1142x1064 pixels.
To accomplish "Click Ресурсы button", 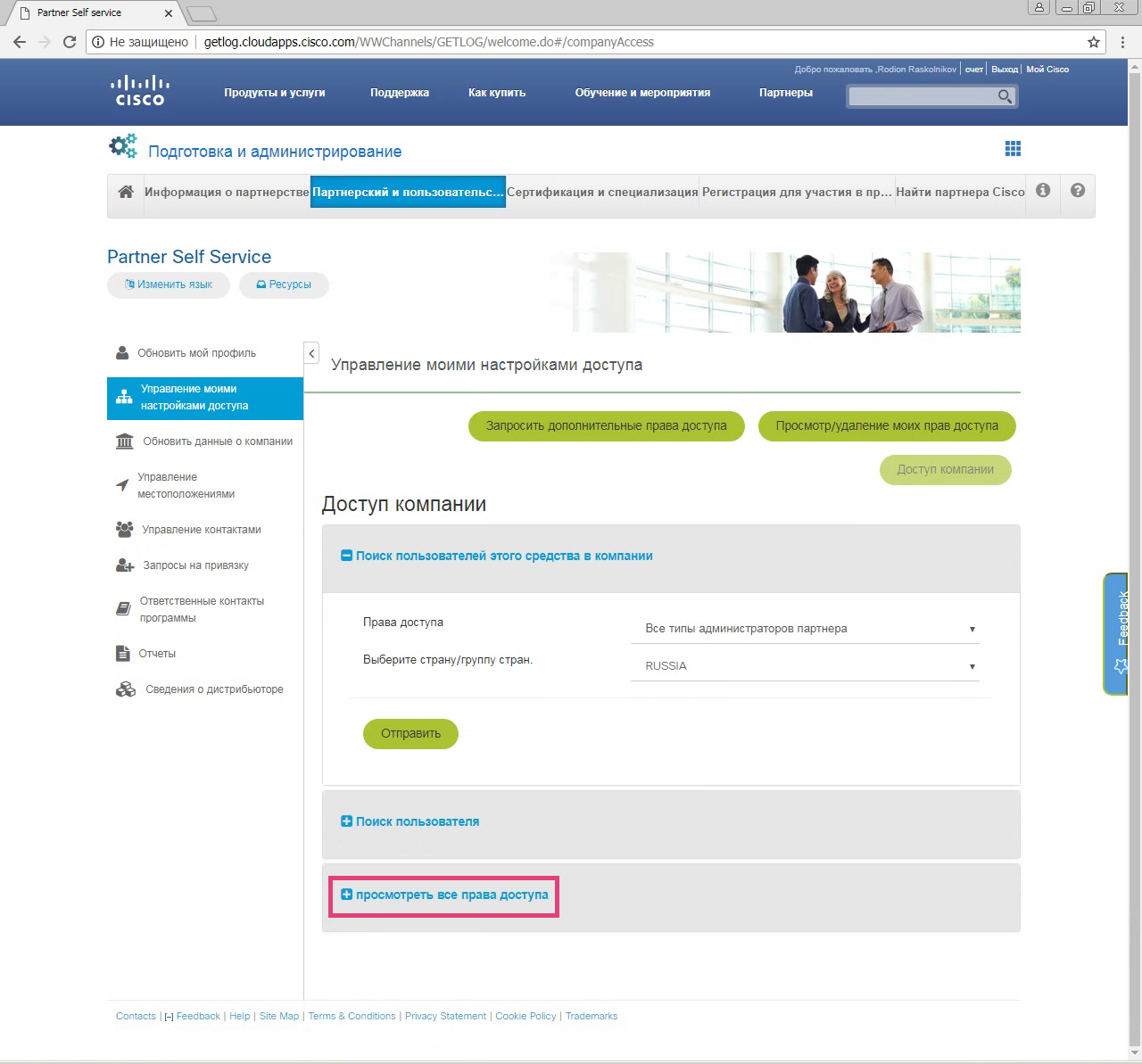I will 284,285.
